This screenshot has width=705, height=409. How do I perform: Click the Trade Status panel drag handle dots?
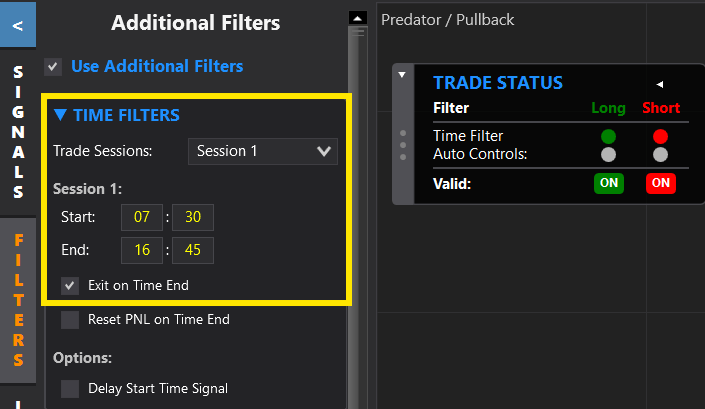coord(403,144)
